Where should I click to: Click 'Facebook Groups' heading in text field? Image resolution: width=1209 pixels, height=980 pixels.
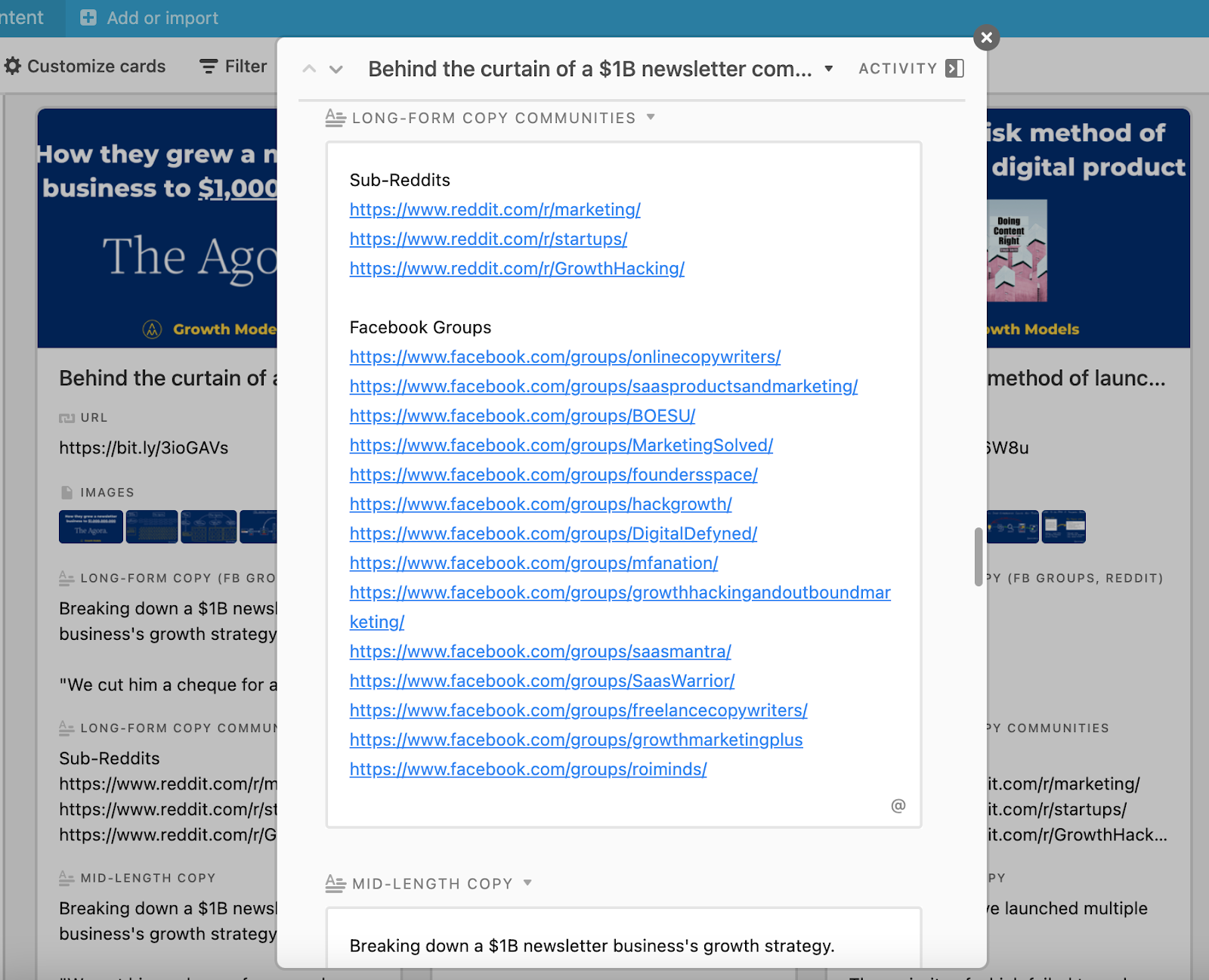click(420, 327)
